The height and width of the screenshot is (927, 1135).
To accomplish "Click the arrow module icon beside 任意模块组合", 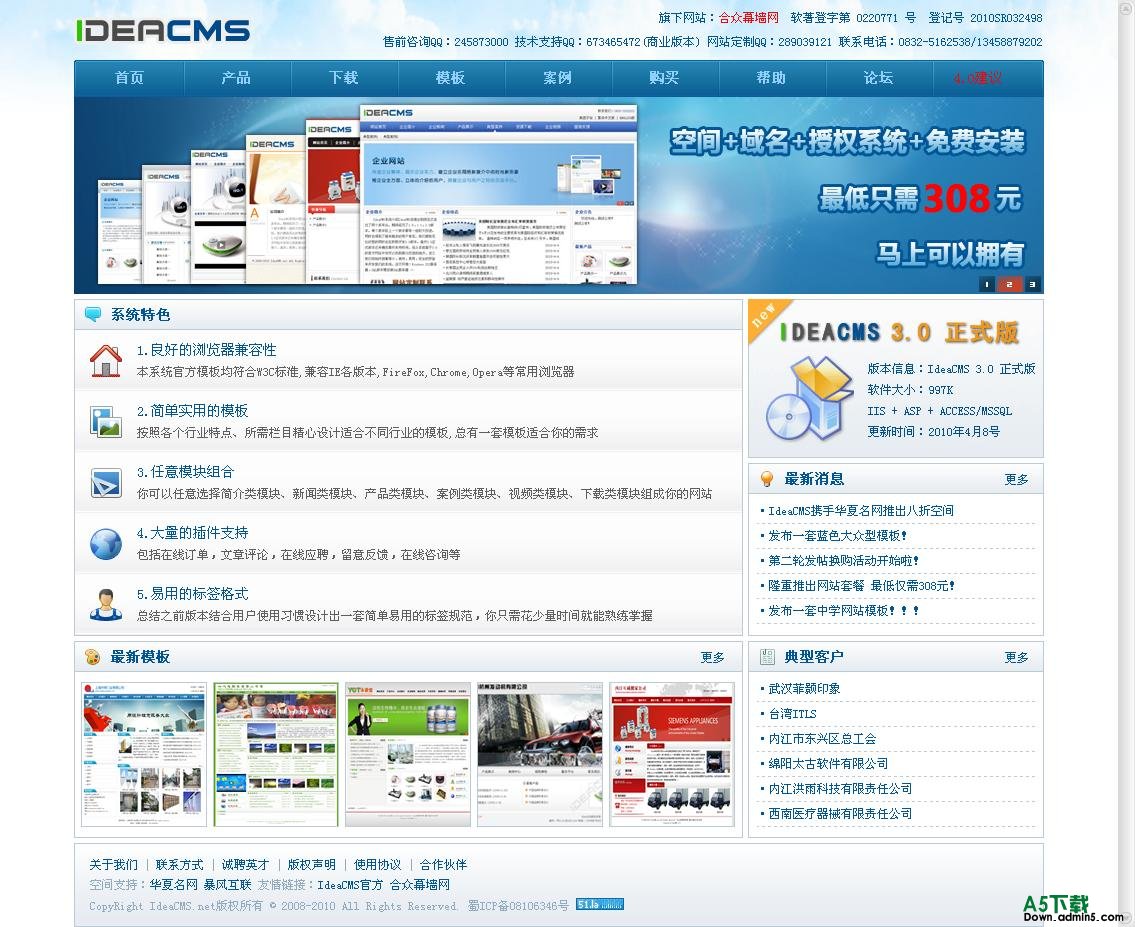I will (106, 483).
